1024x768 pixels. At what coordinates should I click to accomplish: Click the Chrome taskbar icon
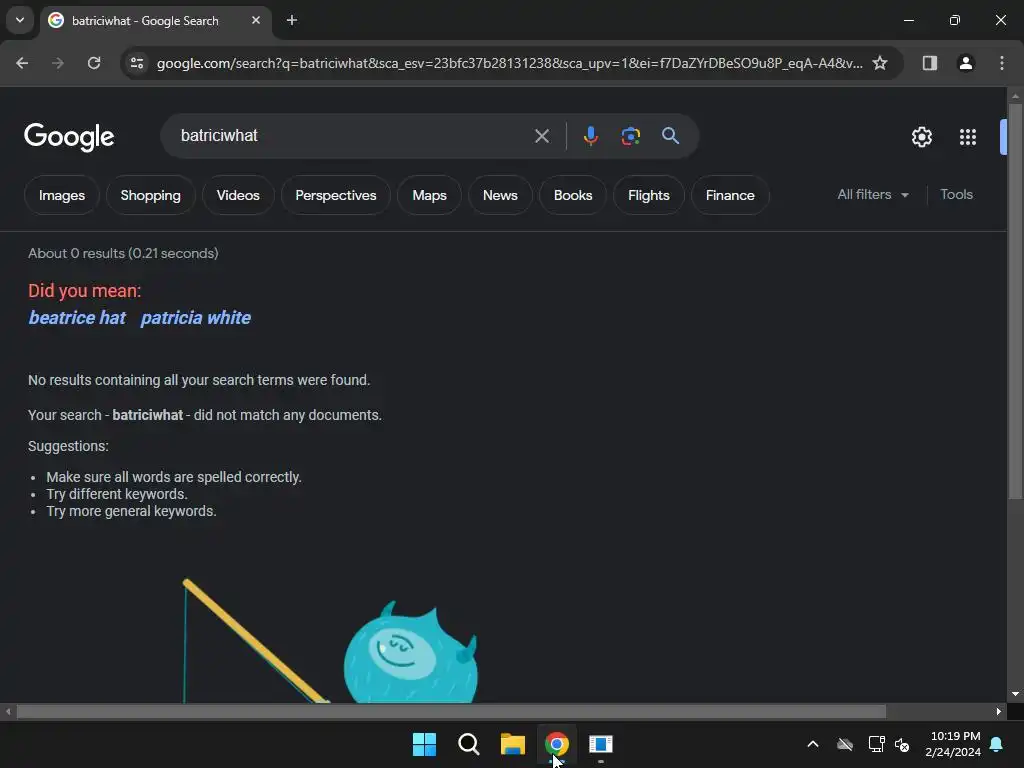pyautogui.click(x=556, y=744)
